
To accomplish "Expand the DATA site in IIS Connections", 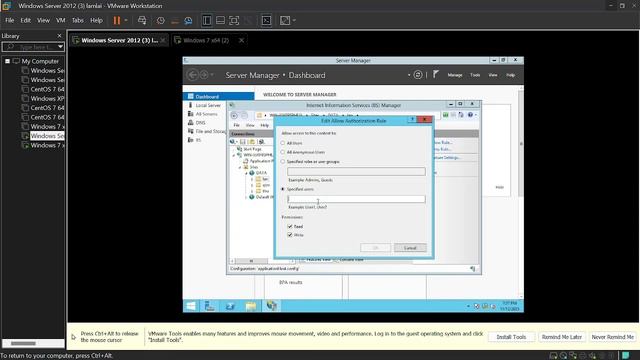I will coord(246,173).
